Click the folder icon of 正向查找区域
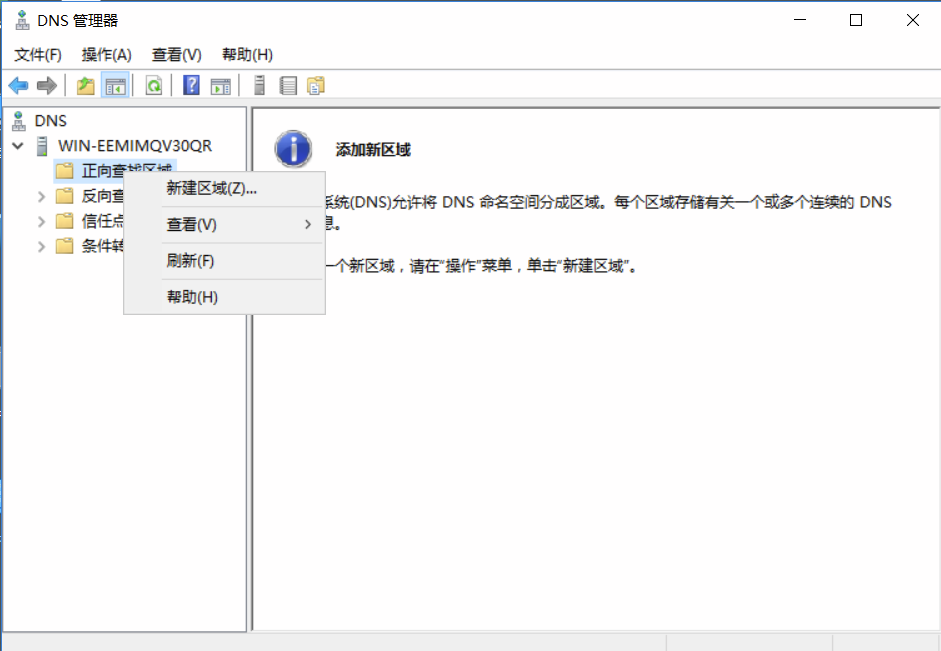The width and height of the screenshot is (941, 651). pyautogui.click(x=64, y=171)
